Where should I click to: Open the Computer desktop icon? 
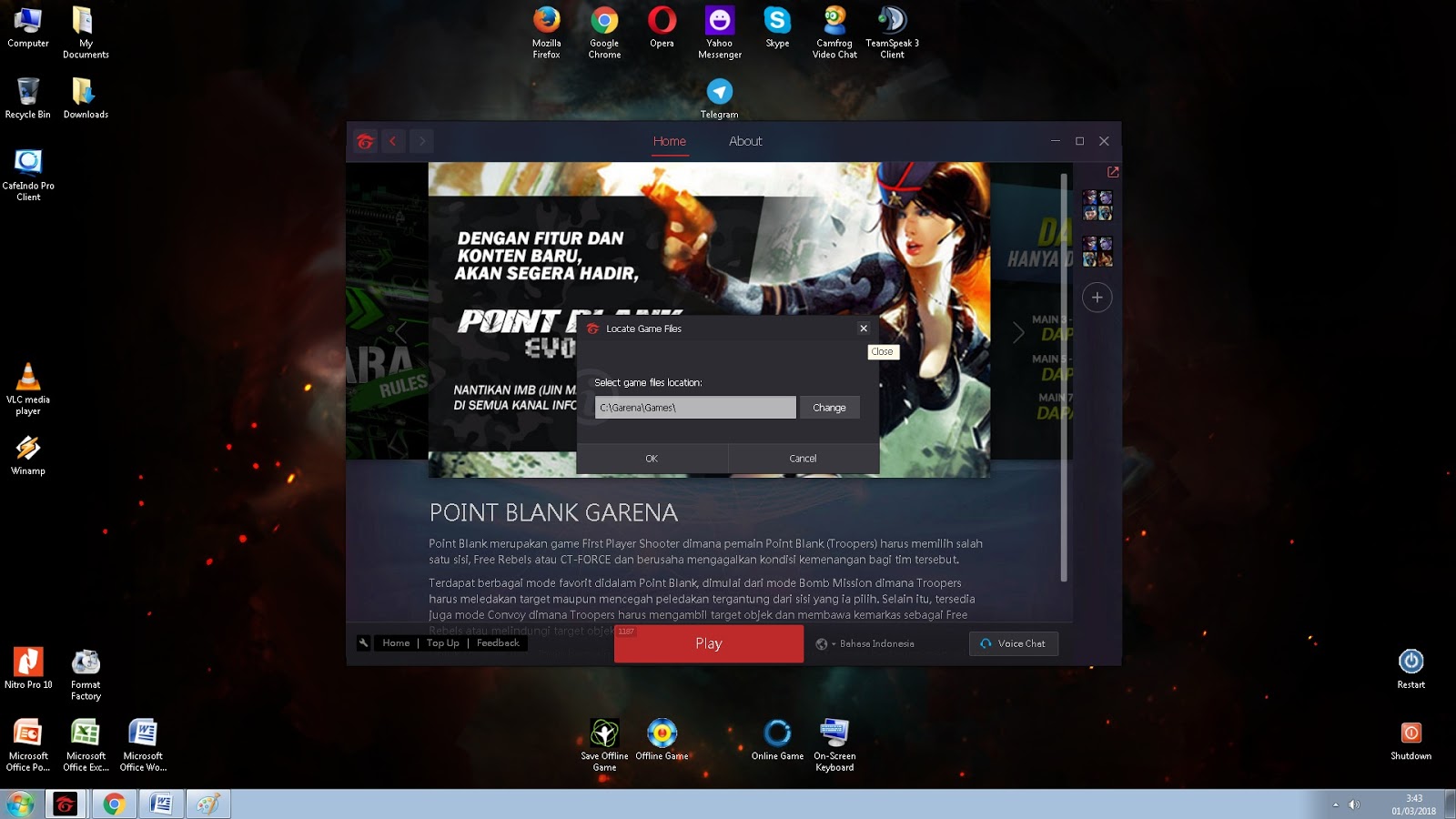point(28,27)
